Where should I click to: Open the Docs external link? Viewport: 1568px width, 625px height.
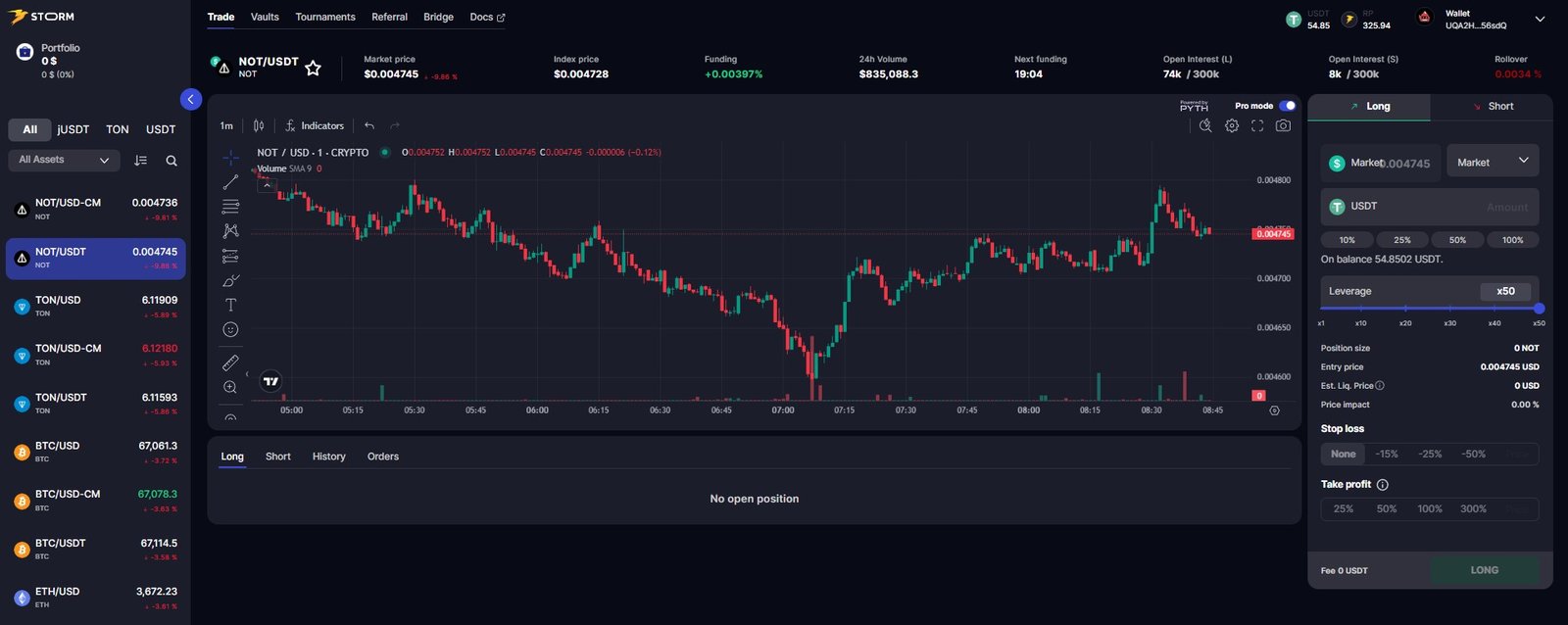487,17
